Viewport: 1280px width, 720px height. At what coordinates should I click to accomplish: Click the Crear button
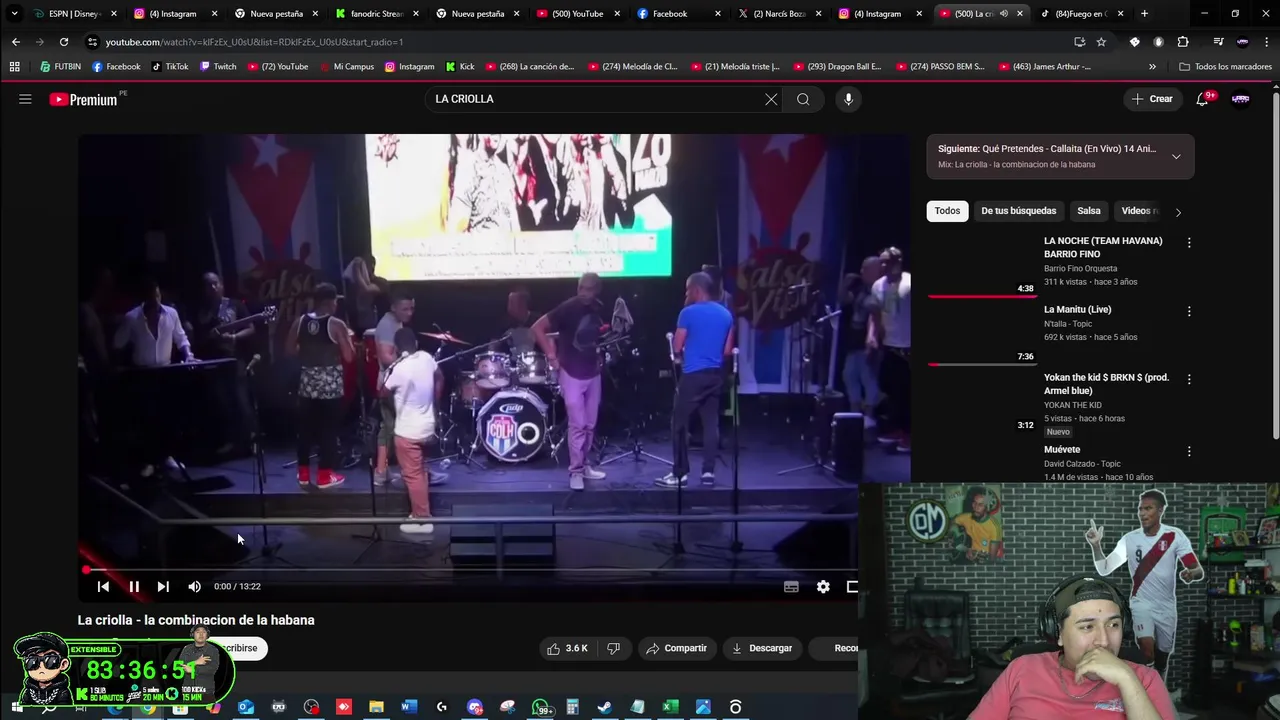(x=1152, y=99)
